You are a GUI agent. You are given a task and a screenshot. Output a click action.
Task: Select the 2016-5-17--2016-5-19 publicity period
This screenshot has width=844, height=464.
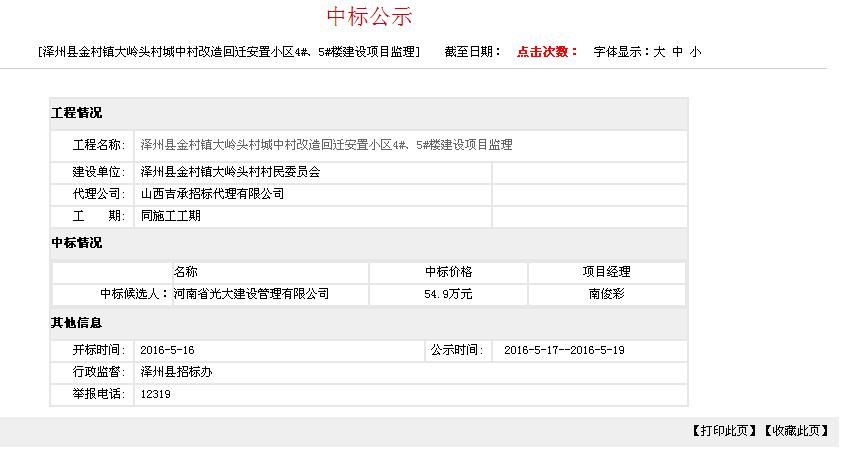[x=564, y=350]
